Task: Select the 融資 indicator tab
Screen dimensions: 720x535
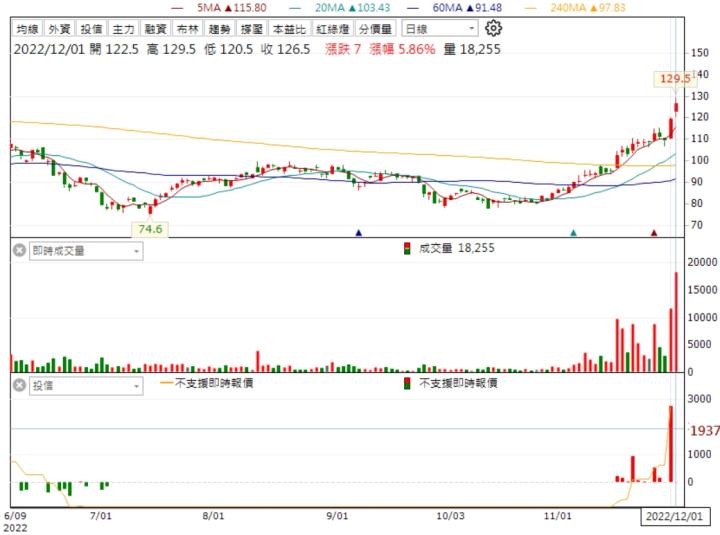Action: 155,29
